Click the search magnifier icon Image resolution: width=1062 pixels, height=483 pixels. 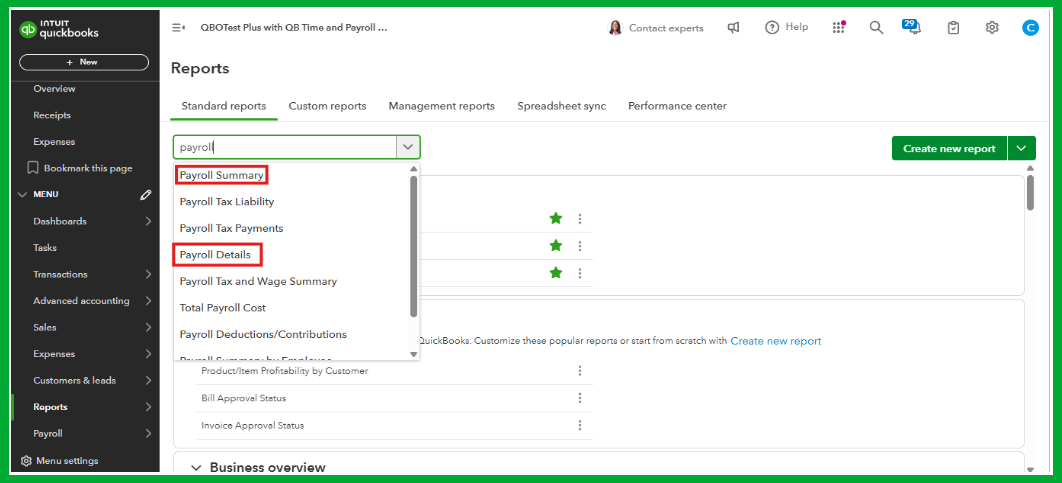[x=876, y=28]
